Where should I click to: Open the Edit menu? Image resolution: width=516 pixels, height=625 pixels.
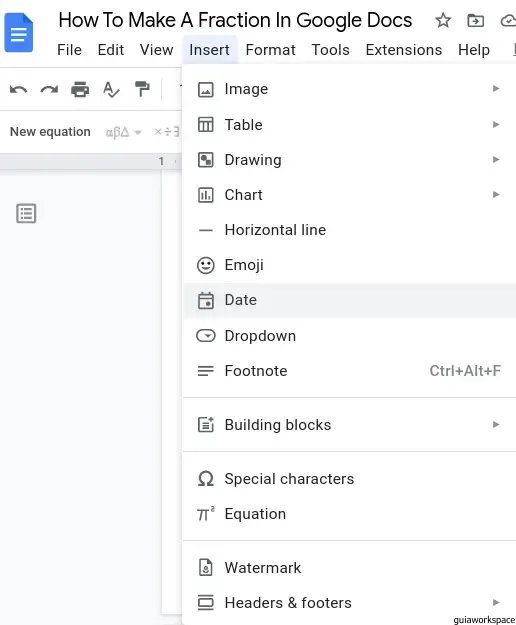[111, 50]
